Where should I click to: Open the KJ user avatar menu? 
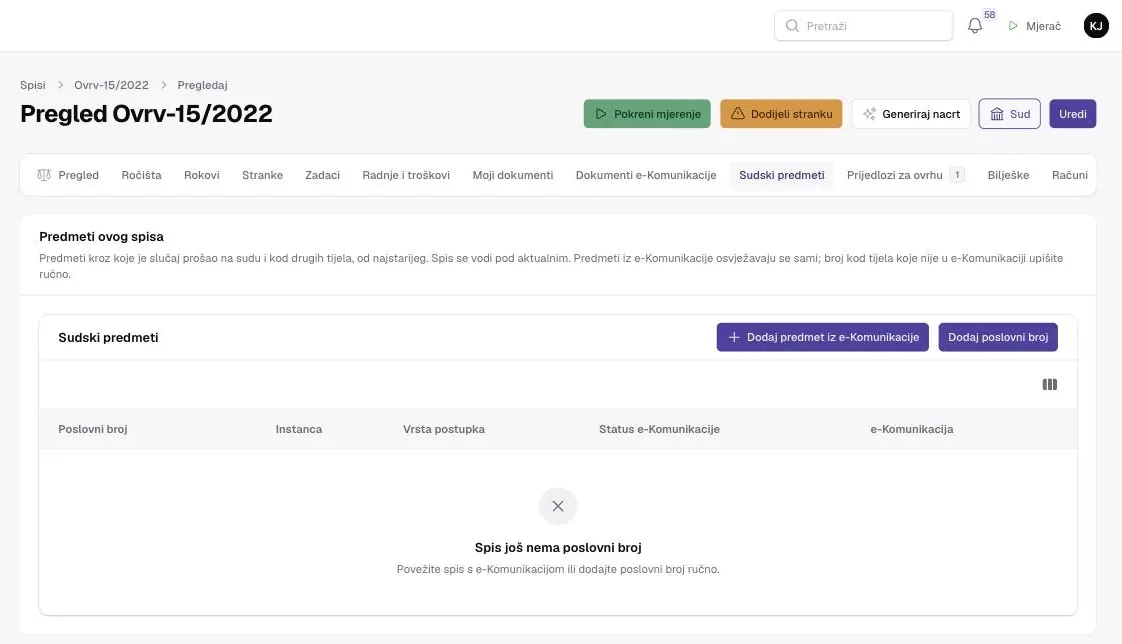pos(1096,26)
